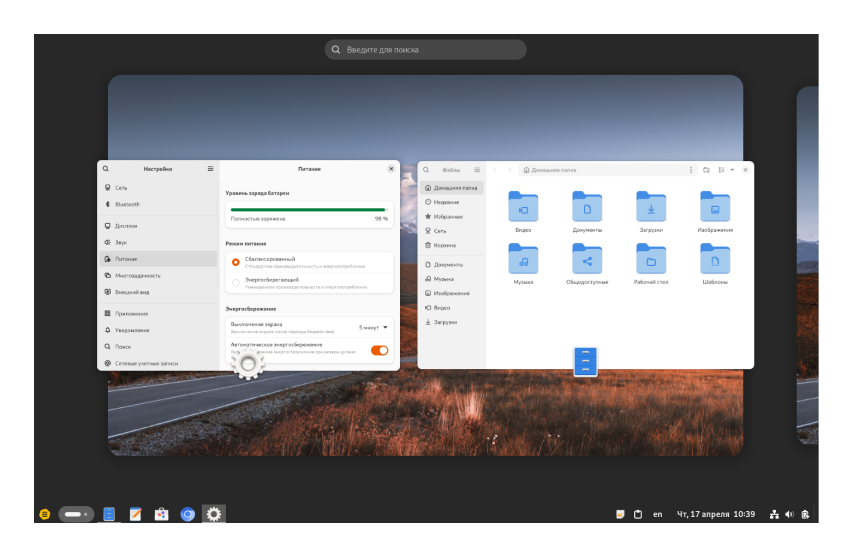The height and width of the screenshot is (557, 853).
Task: Open the hamburger menu in the Files window
Action: [x=477, y=170]
